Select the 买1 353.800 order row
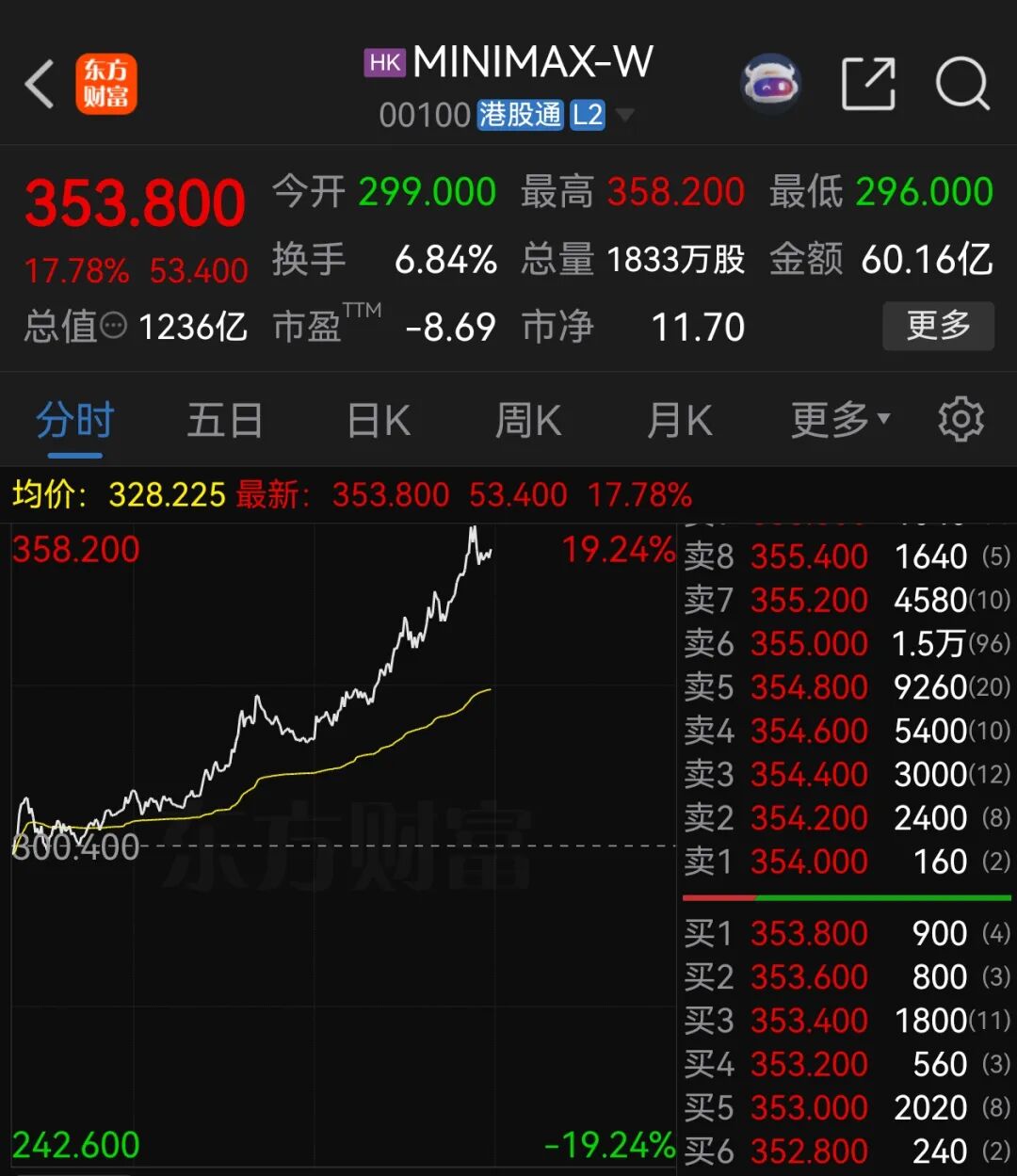Screen dimensions: 1017x1176 click(847, 933)
